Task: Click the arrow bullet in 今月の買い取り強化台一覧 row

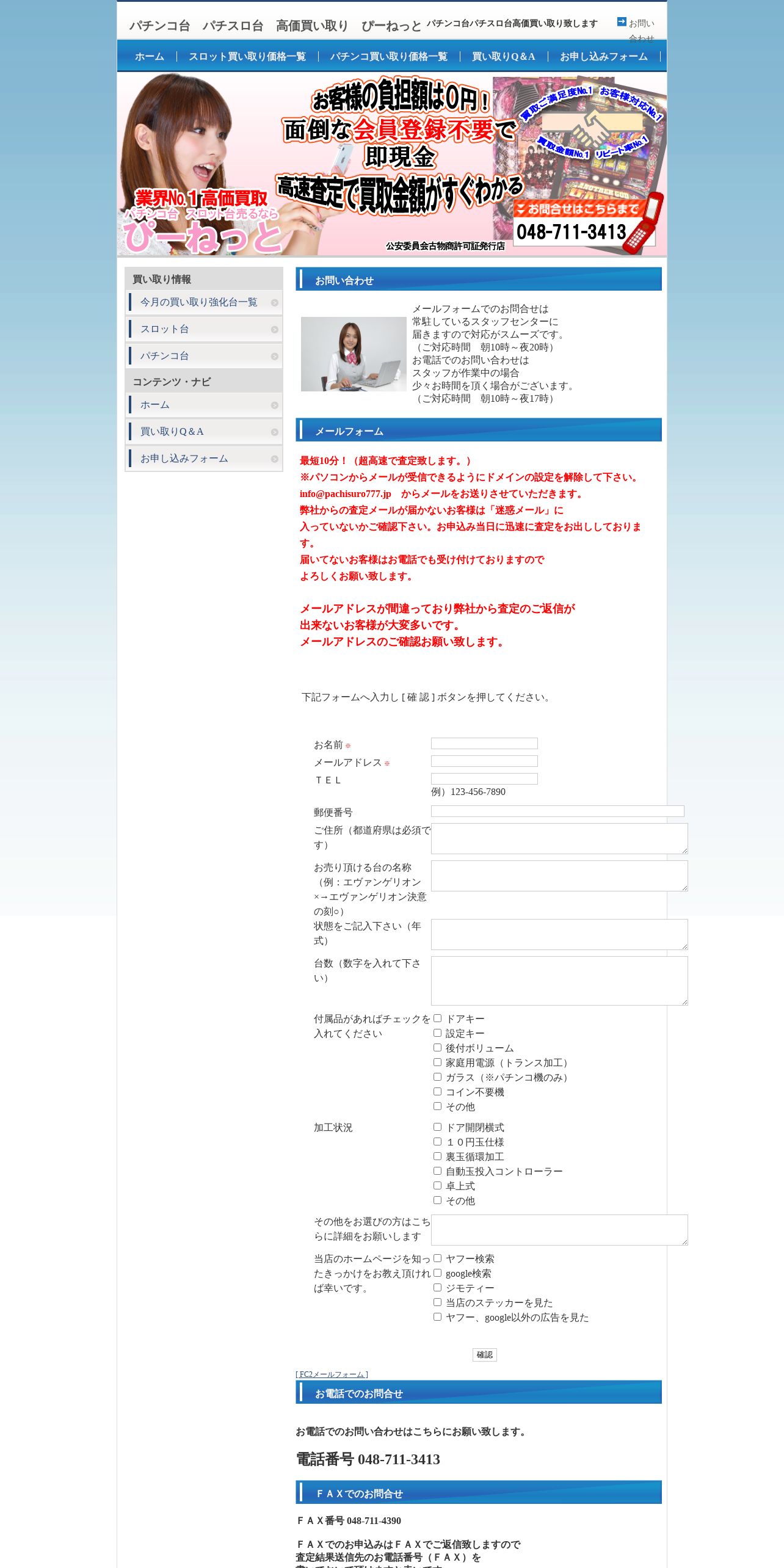Action: click(275, 303)
